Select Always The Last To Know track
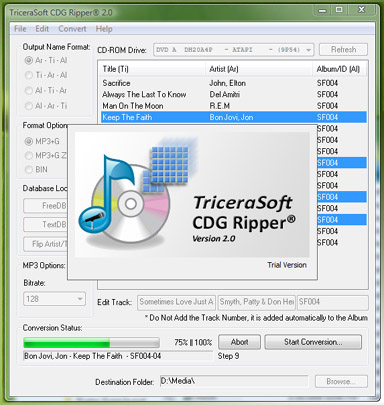Viewport: 384px width, 405px height. pos(233,94)
